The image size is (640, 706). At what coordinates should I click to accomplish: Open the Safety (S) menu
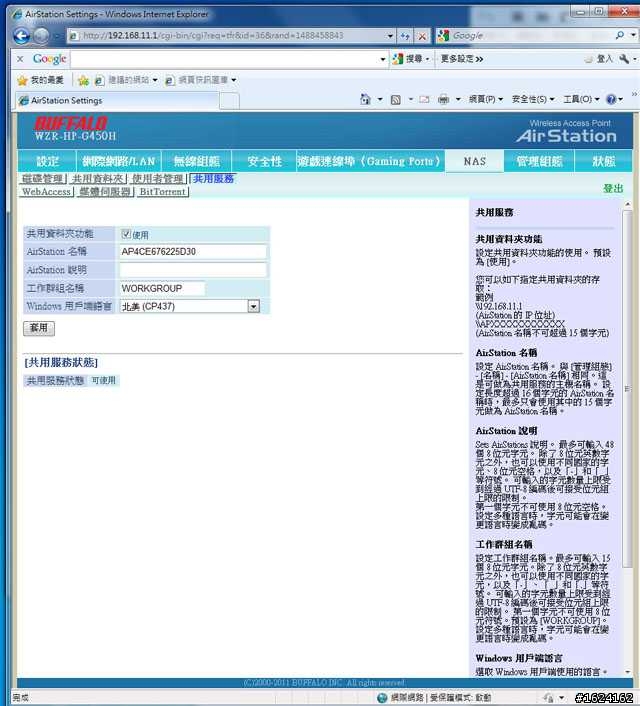pyautogui.click(x=533, y=100)
